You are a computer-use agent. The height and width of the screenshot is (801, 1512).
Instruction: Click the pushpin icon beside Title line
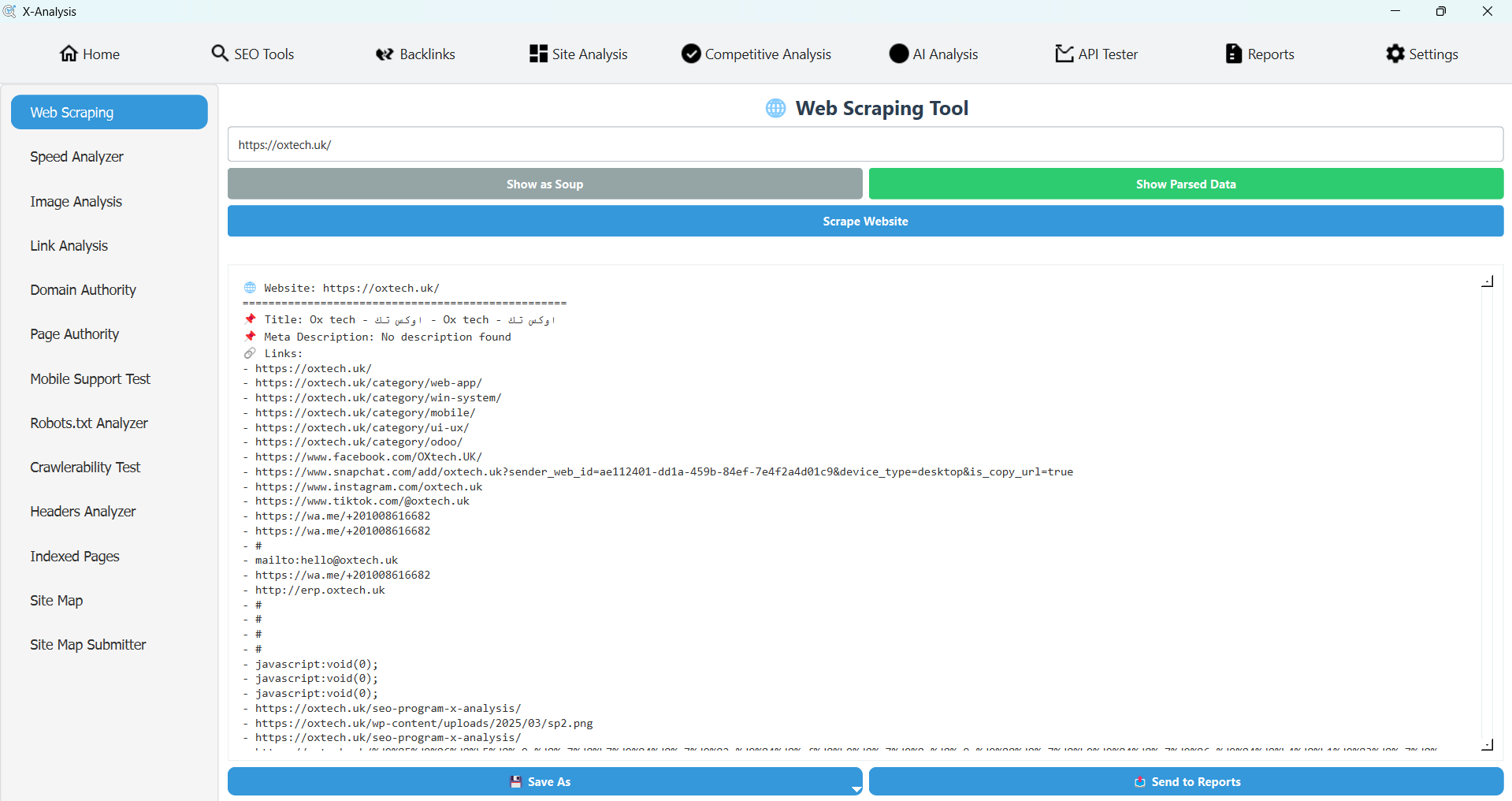coord(250,319)
